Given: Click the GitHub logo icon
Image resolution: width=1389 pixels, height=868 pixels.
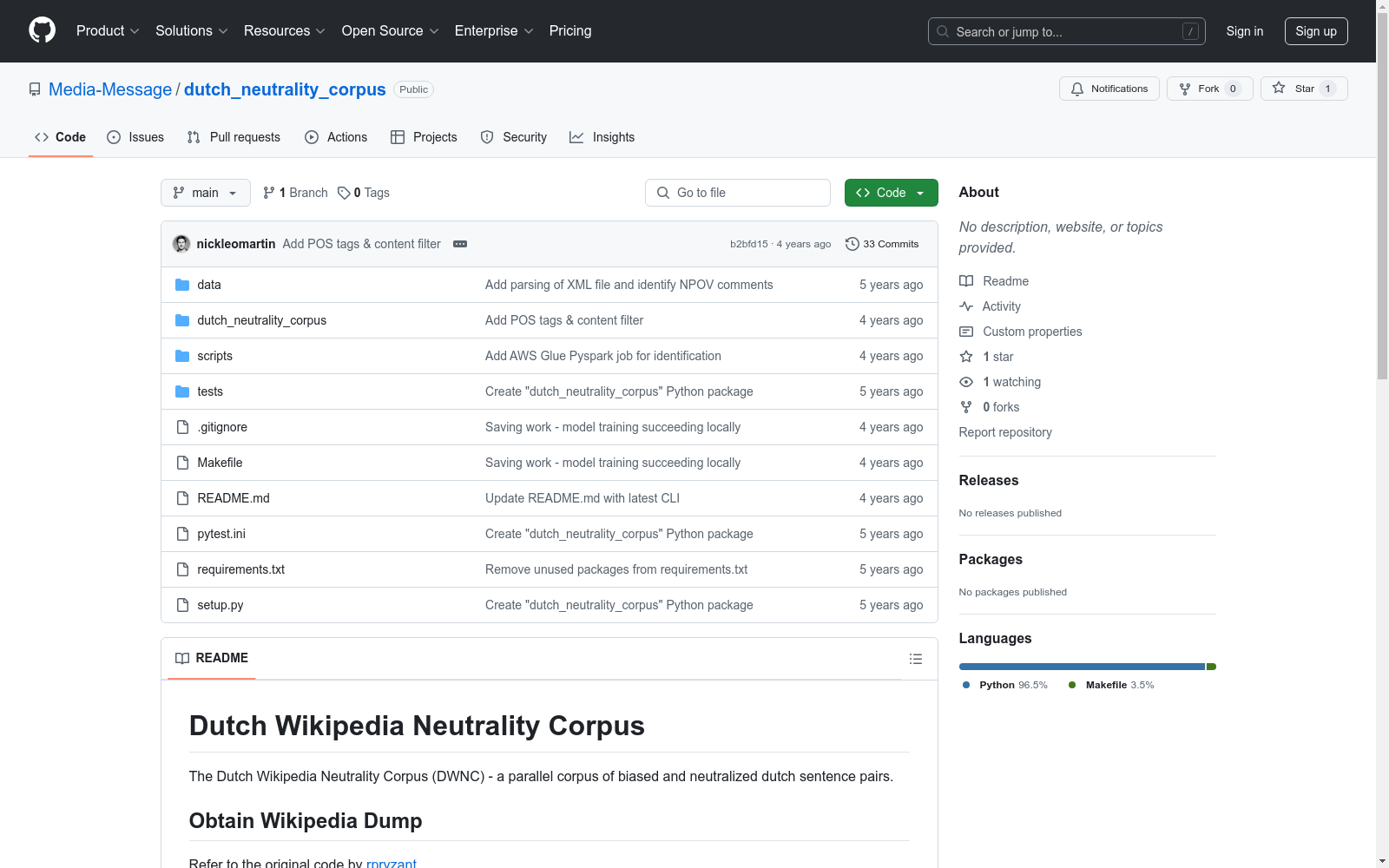Looking at the screenshot, I should (x=42, y=30).
